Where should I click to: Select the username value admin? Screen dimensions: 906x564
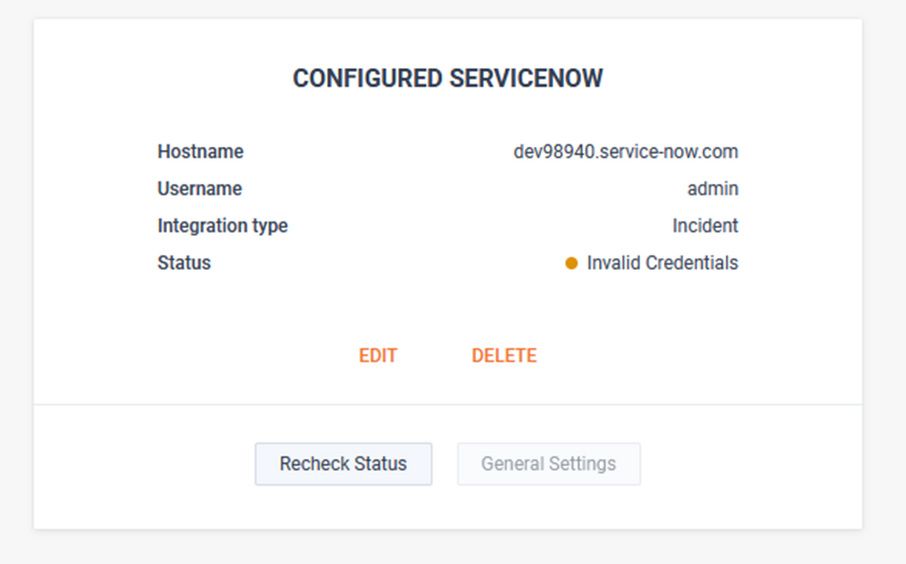713,188
